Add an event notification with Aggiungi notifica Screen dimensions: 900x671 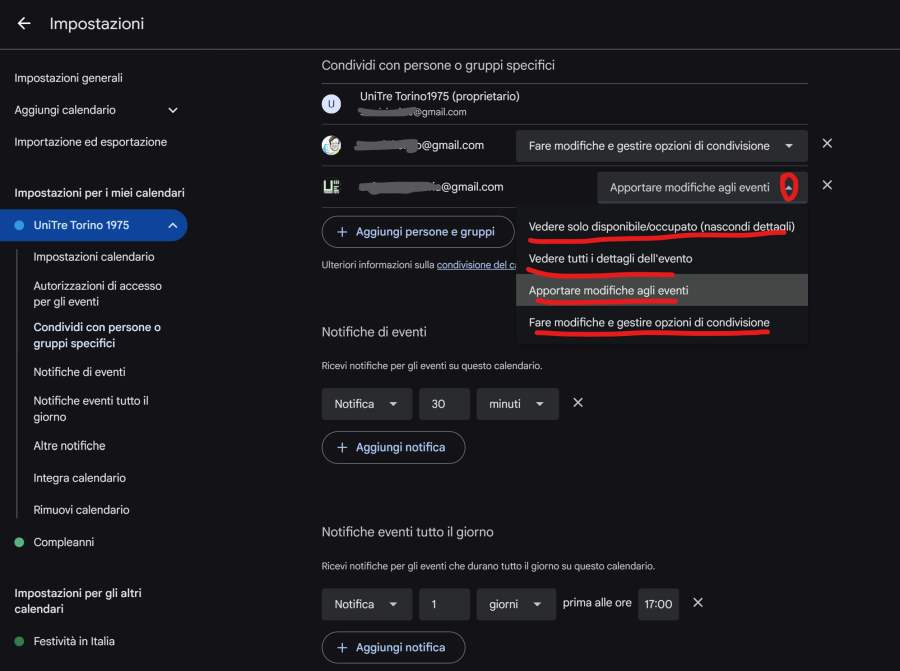coord(393,447)
